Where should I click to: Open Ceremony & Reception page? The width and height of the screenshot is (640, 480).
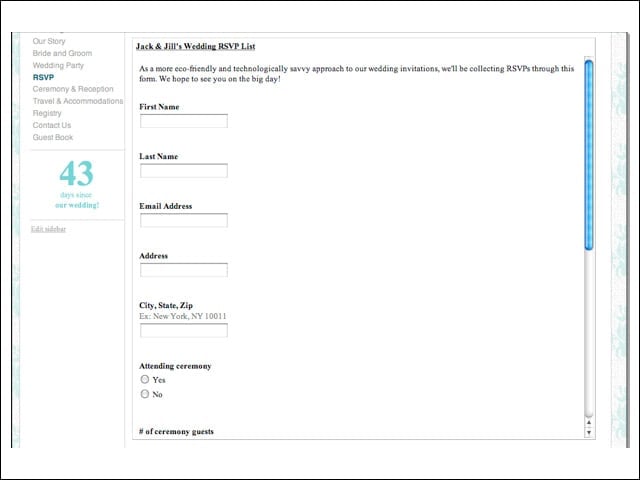pyautogui.click(x=73, y=89)
